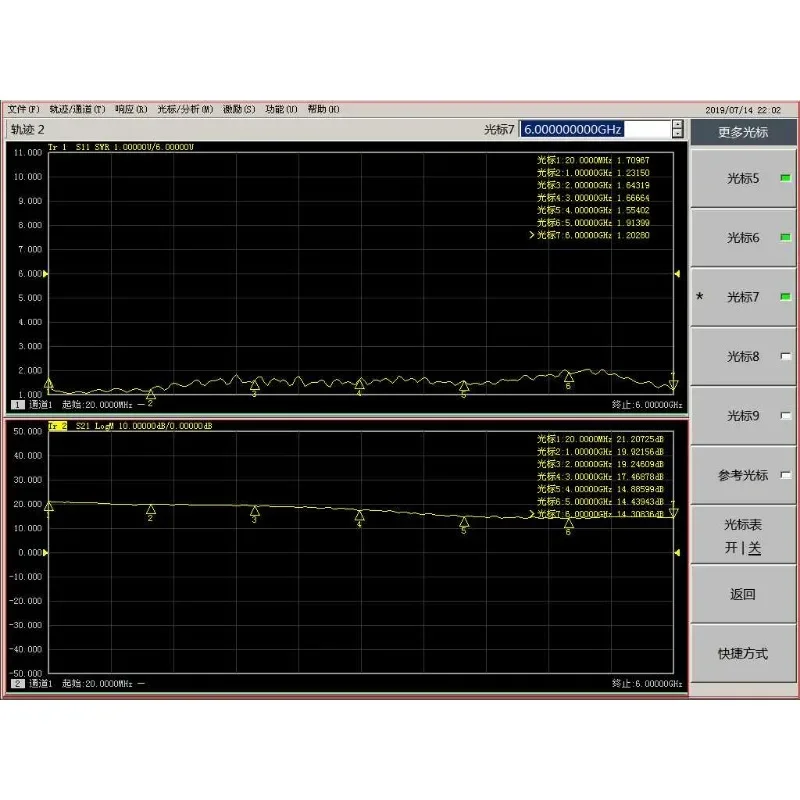
Task: Click marker 4 triangle on S21 trace
Action: (x=359, y=515)
